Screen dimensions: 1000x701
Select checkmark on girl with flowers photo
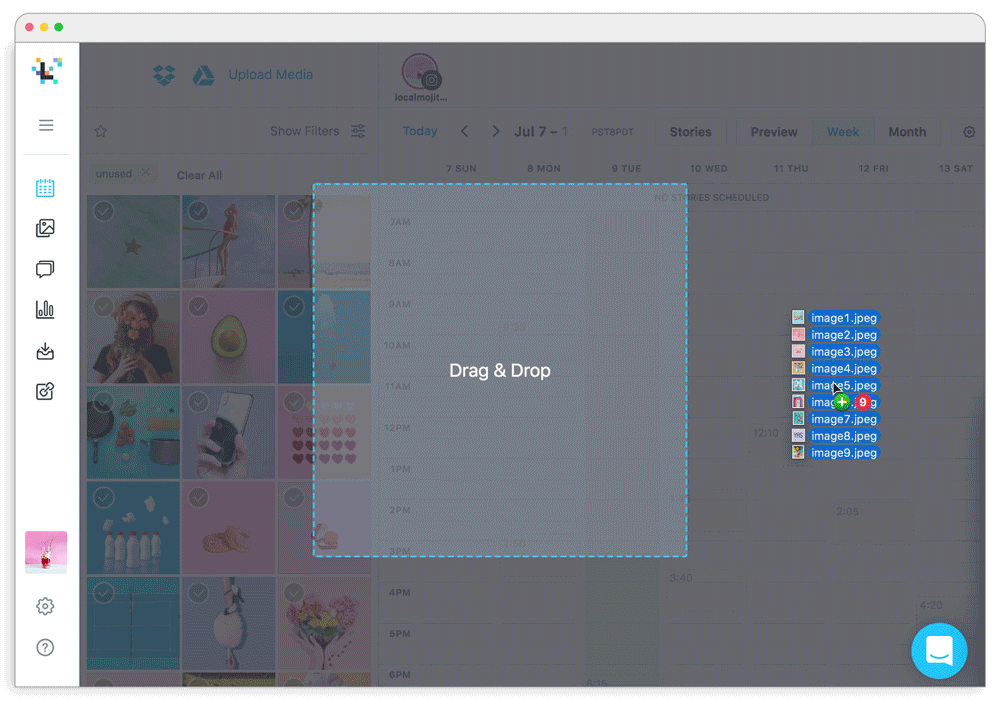coord(103,306)
